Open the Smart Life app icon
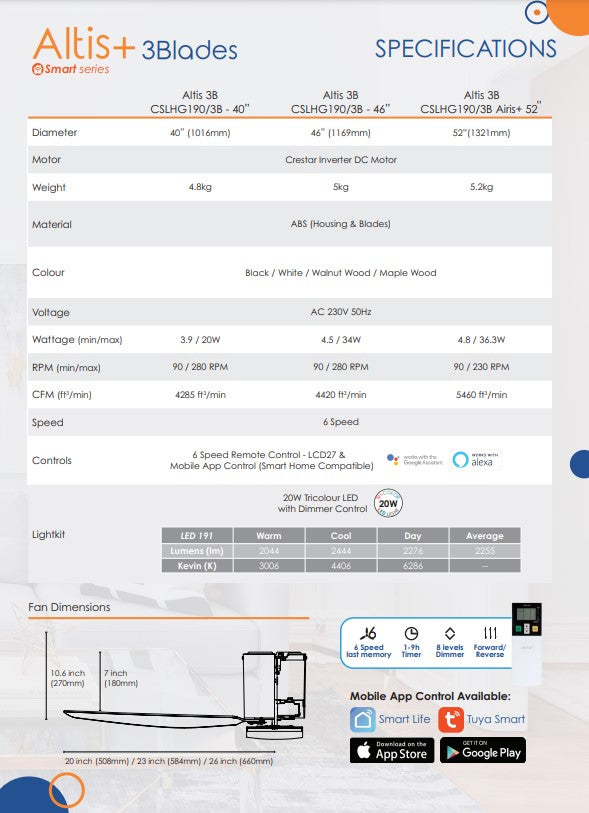Viewport: 589px width, 813px height. 362,720
